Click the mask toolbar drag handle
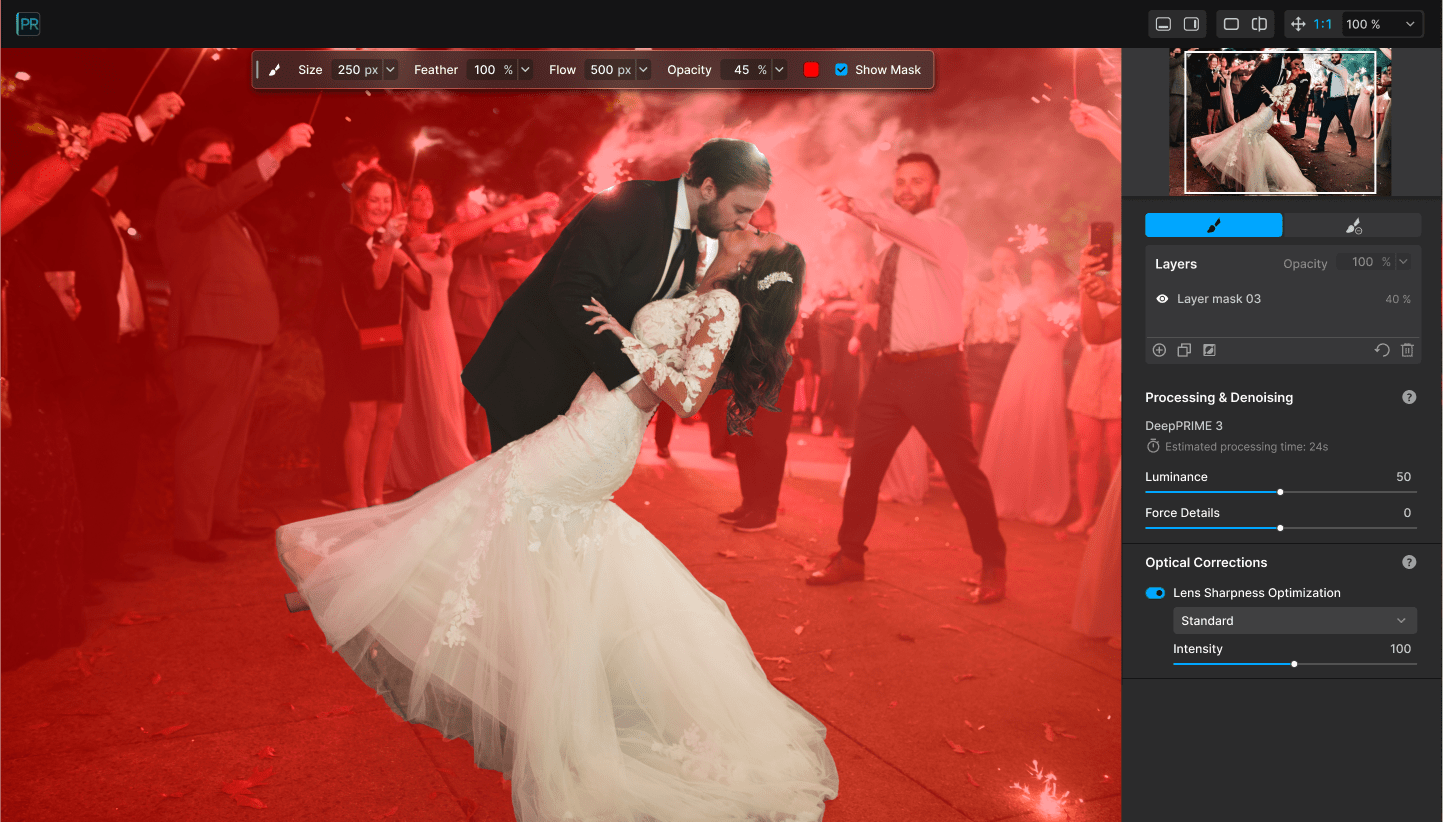 [257, 70]
